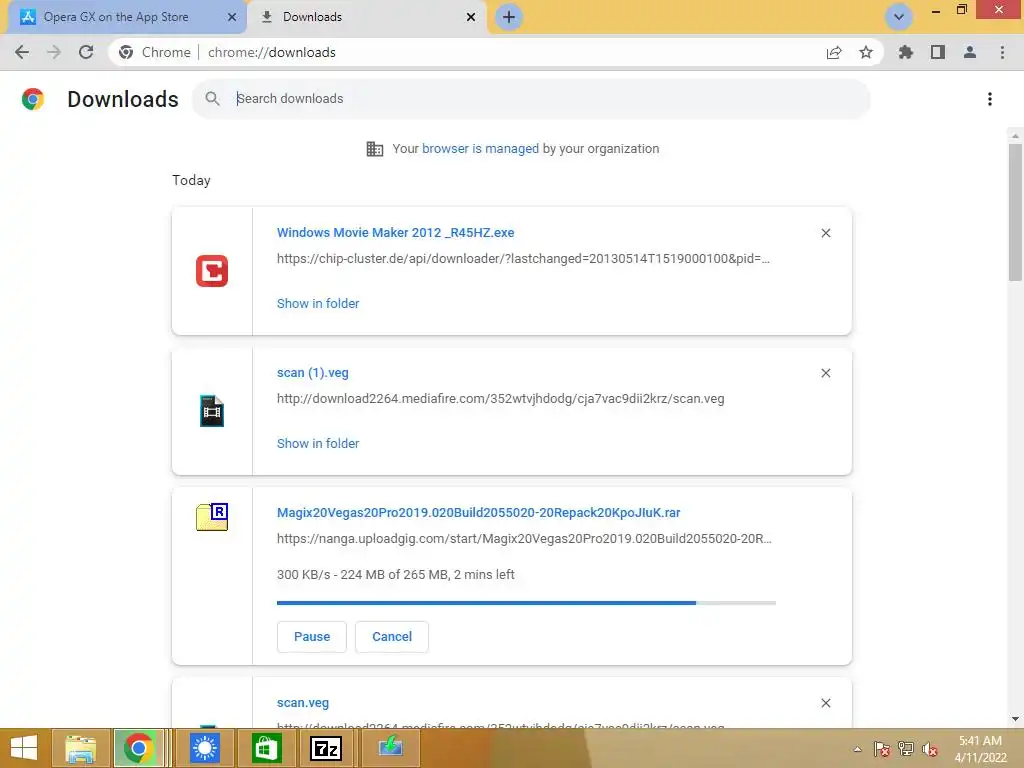The height and width of the screenshot is (768, 1024).
Task: Click the Magix Vegas Pro rar file link
Action: tap(478, 513)
